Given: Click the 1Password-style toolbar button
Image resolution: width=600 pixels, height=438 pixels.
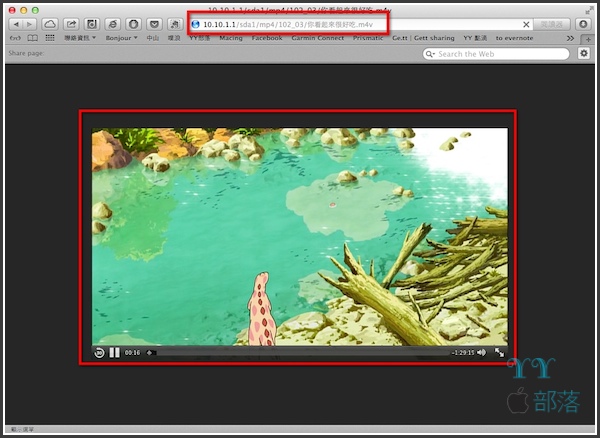Looking at the screenshot, I should pos(92,24).
